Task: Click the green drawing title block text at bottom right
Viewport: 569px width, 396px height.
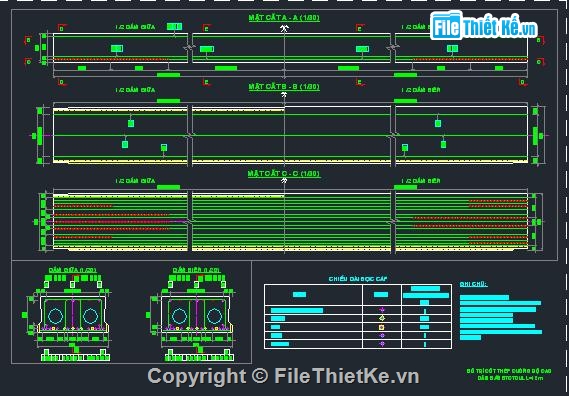Action: coord(509,375)
